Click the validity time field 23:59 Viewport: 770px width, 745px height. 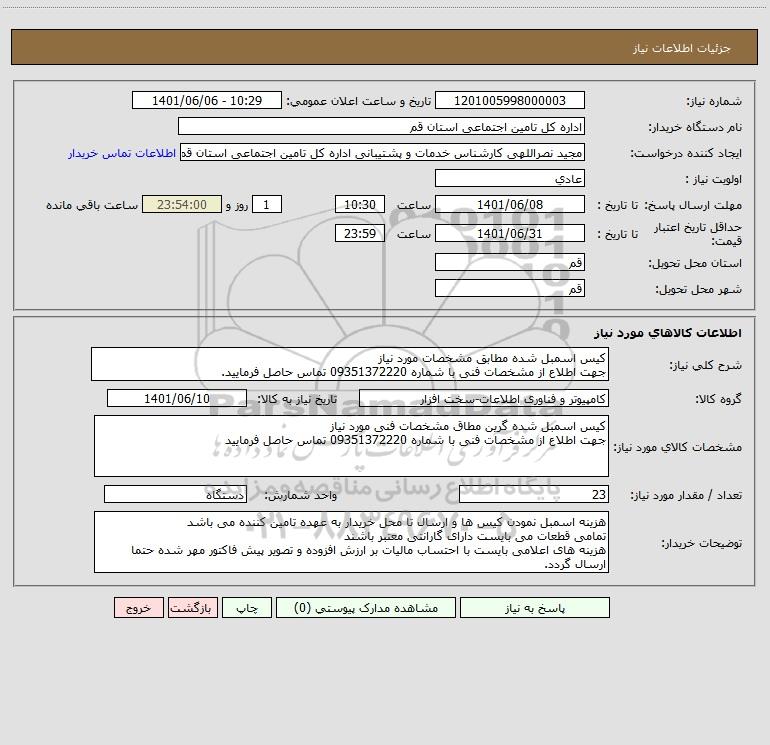pyautogui.click(x=359, y=233)
